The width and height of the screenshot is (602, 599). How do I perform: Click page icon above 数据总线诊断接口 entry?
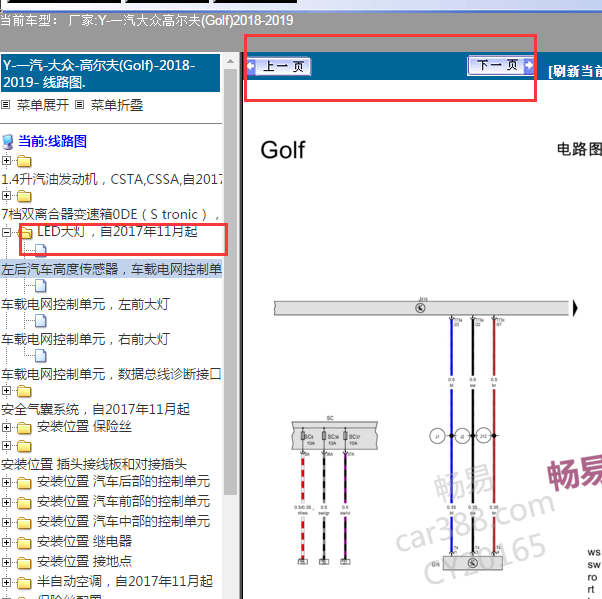(41, 356)
